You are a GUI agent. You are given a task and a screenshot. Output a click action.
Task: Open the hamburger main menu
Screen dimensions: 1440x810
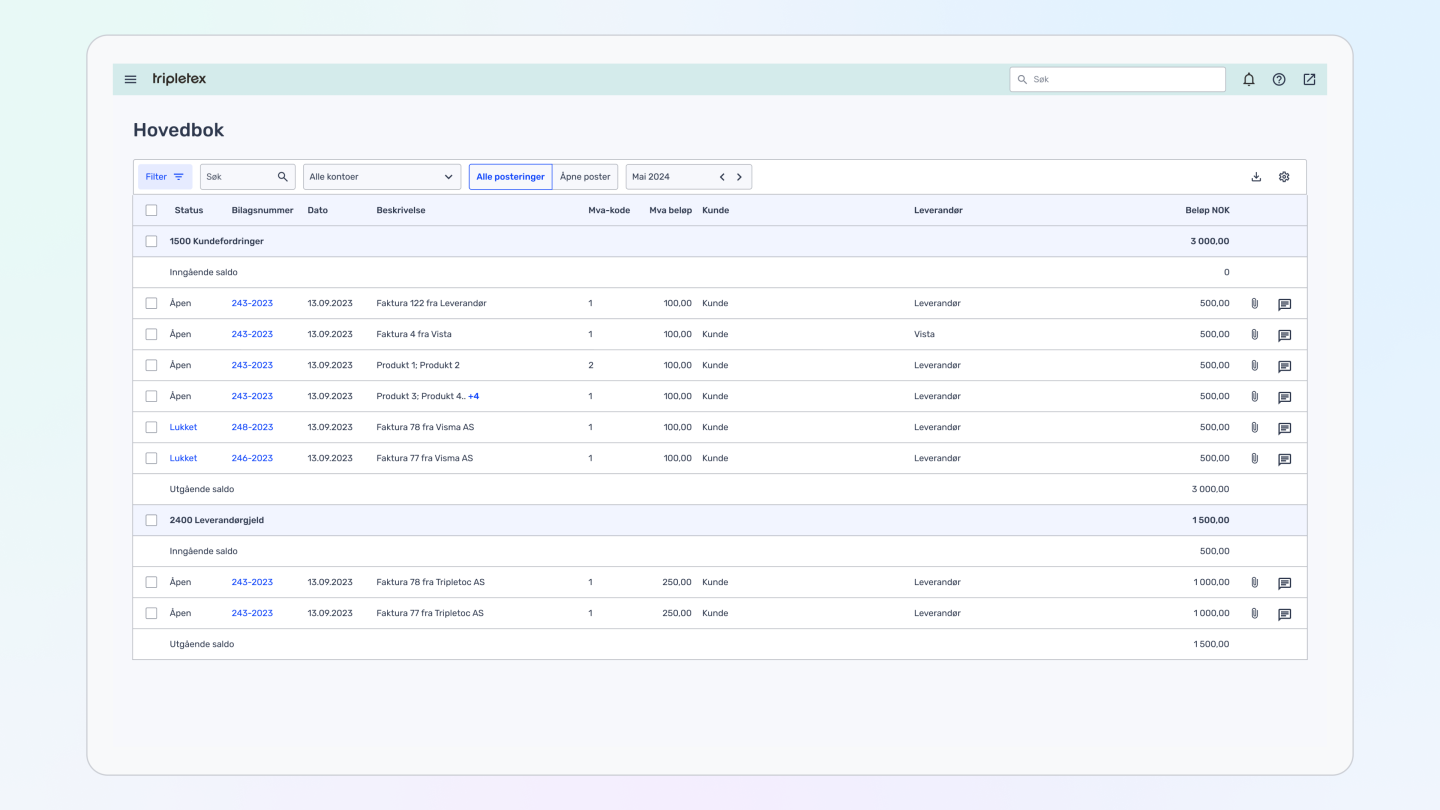130,79
